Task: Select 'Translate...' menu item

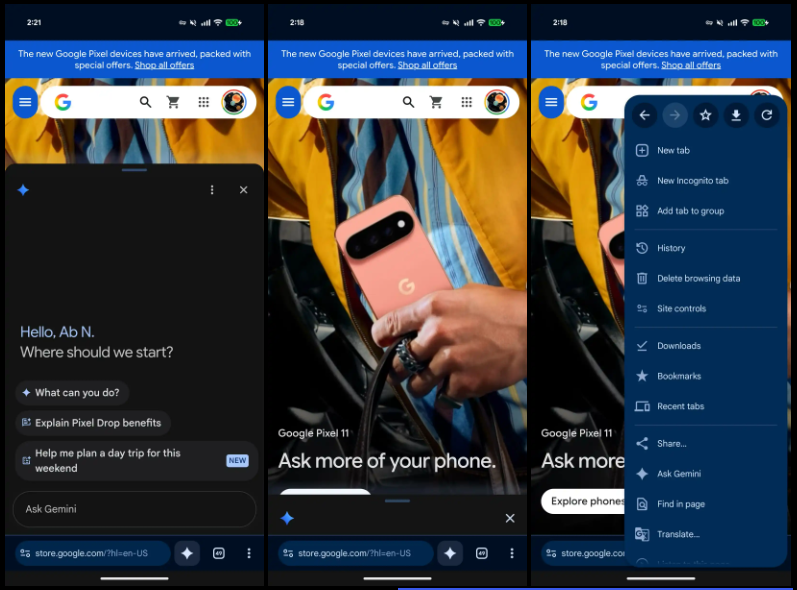Action: 706,534
